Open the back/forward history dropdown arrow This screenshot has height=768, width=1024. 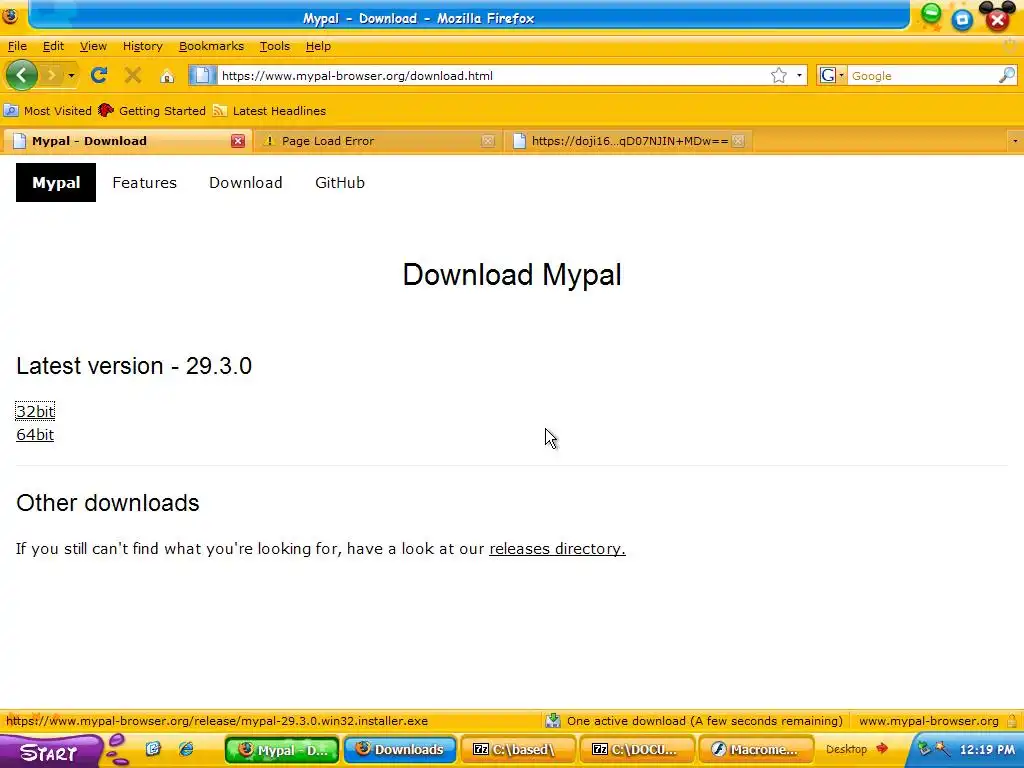point(71,76)
